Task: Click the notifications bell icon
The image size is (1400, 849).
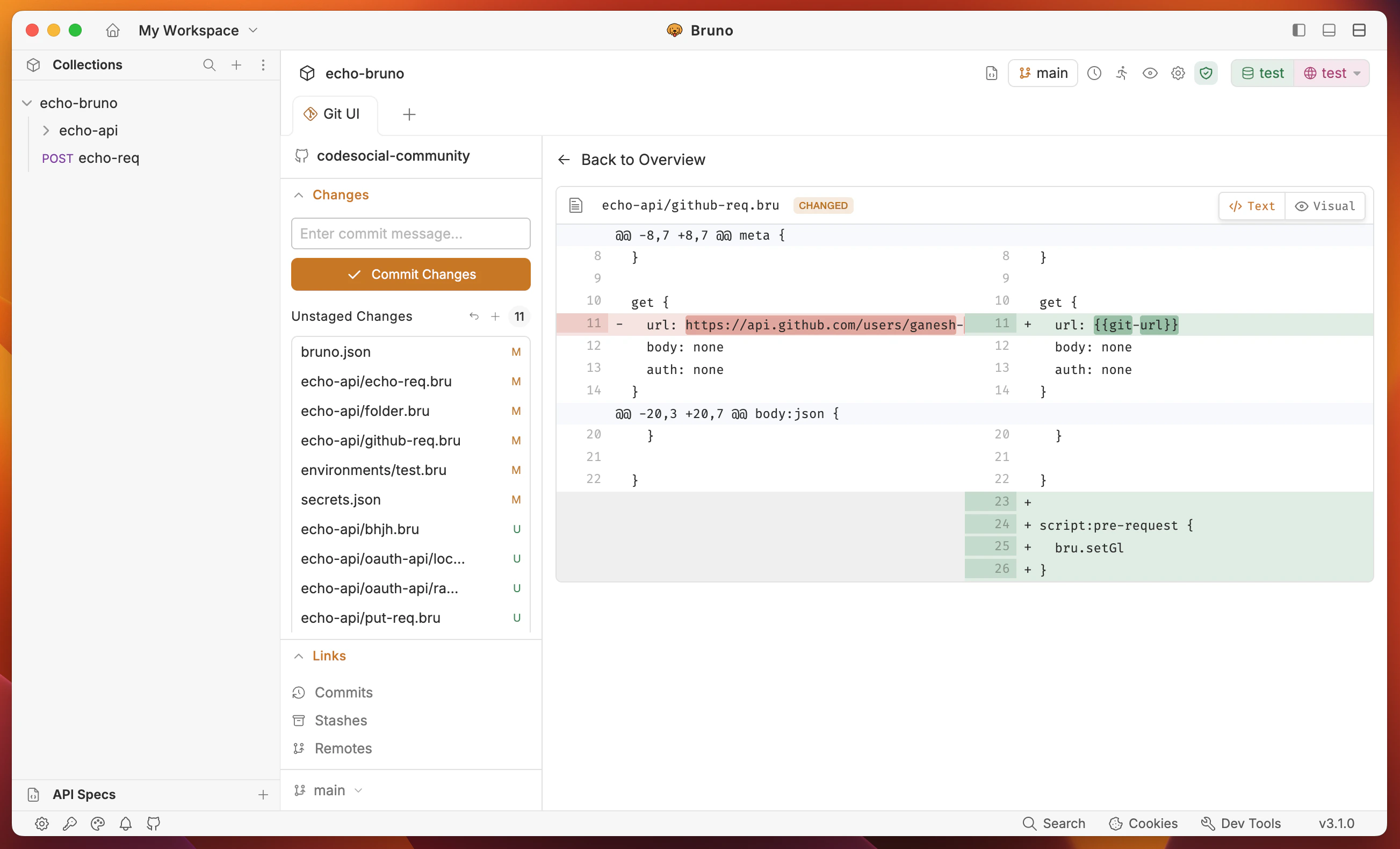Action: tap(126, 823)
